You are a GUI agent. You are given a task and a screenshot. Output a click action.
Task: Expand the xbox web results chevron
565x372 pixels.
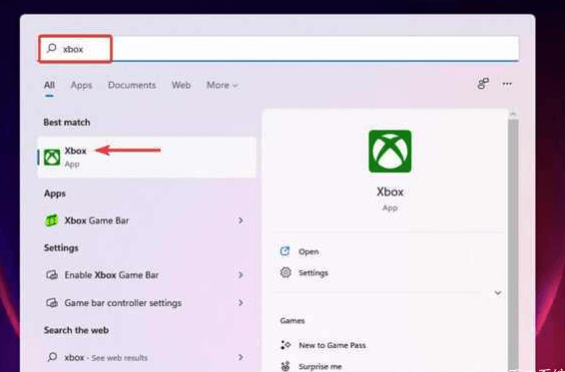click(x=241, y=357)
